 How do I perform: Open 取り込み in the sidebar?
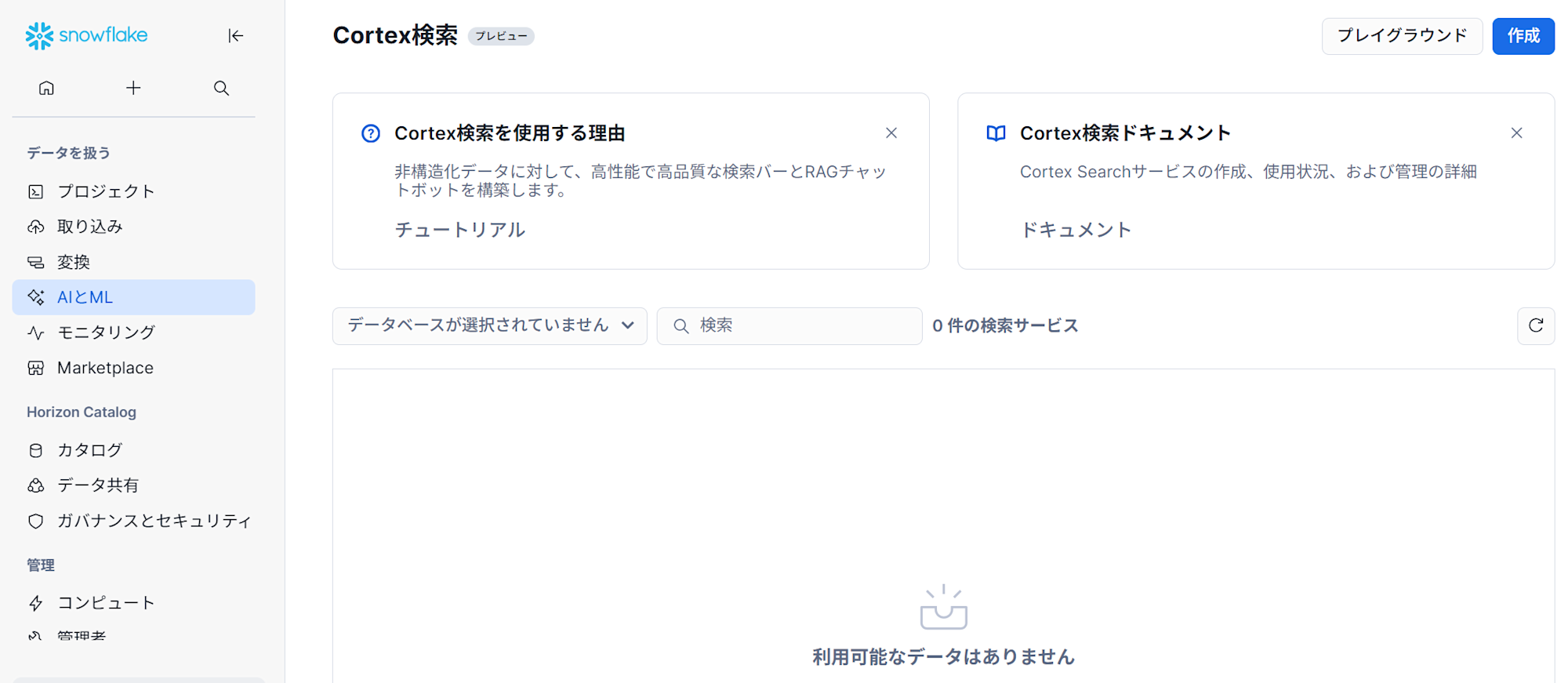click(133, 227)
